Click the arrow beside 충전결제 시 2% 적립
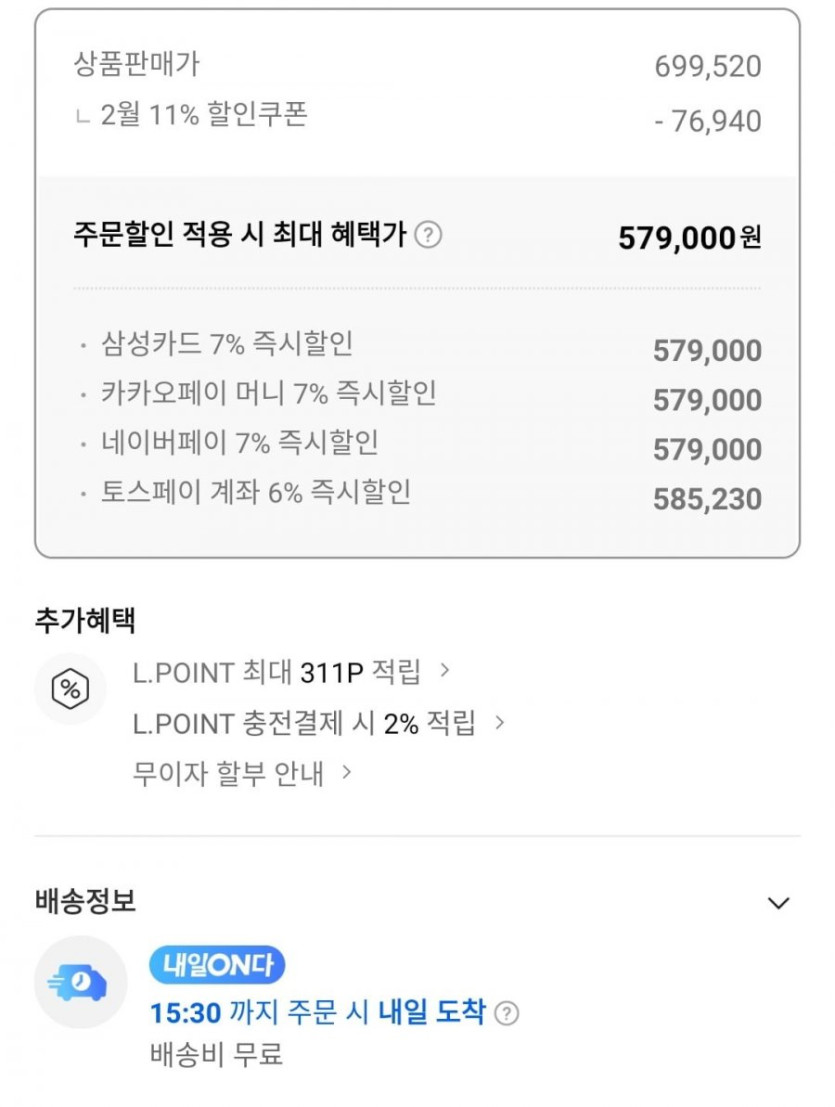Viewport: 835px width, 1107px height. tap(499, 722)
